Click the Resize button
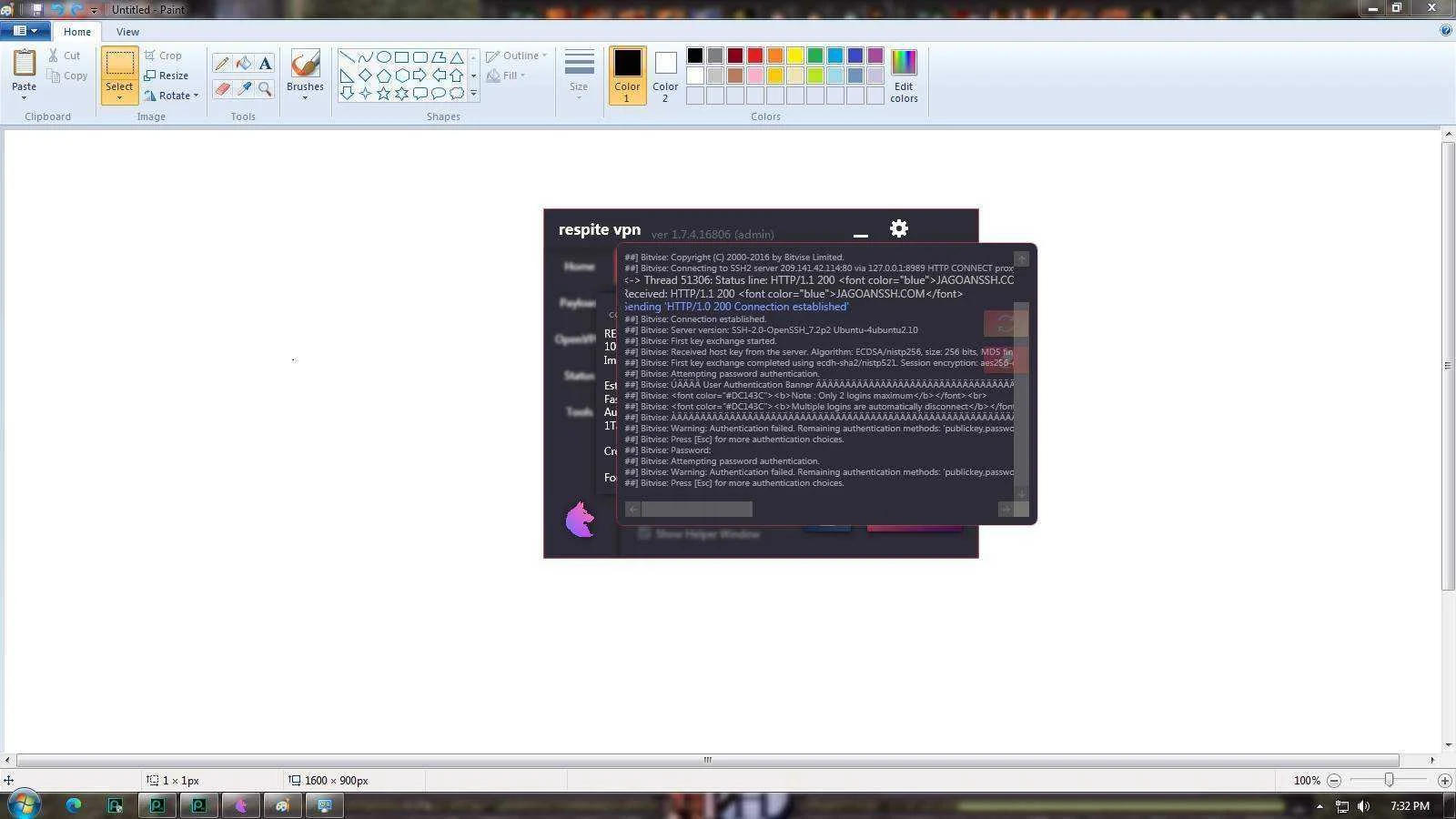This screenshot has height=819, width=1456. [167, 76]
